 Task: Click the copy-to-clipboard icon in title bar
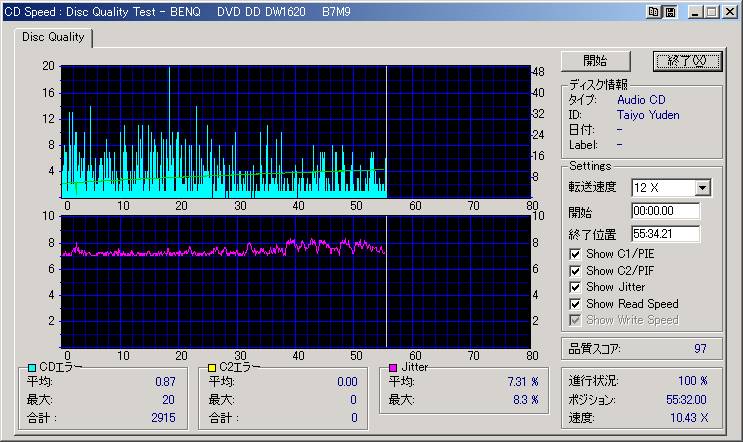pos(654,12)
